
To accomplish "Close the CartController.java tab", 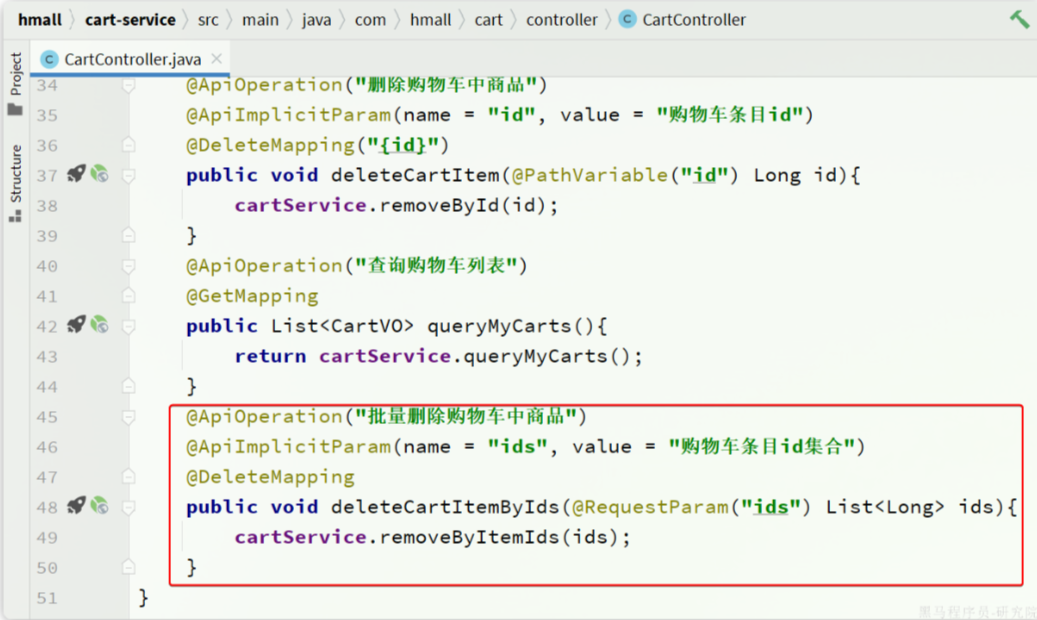I will pos(217,59).
